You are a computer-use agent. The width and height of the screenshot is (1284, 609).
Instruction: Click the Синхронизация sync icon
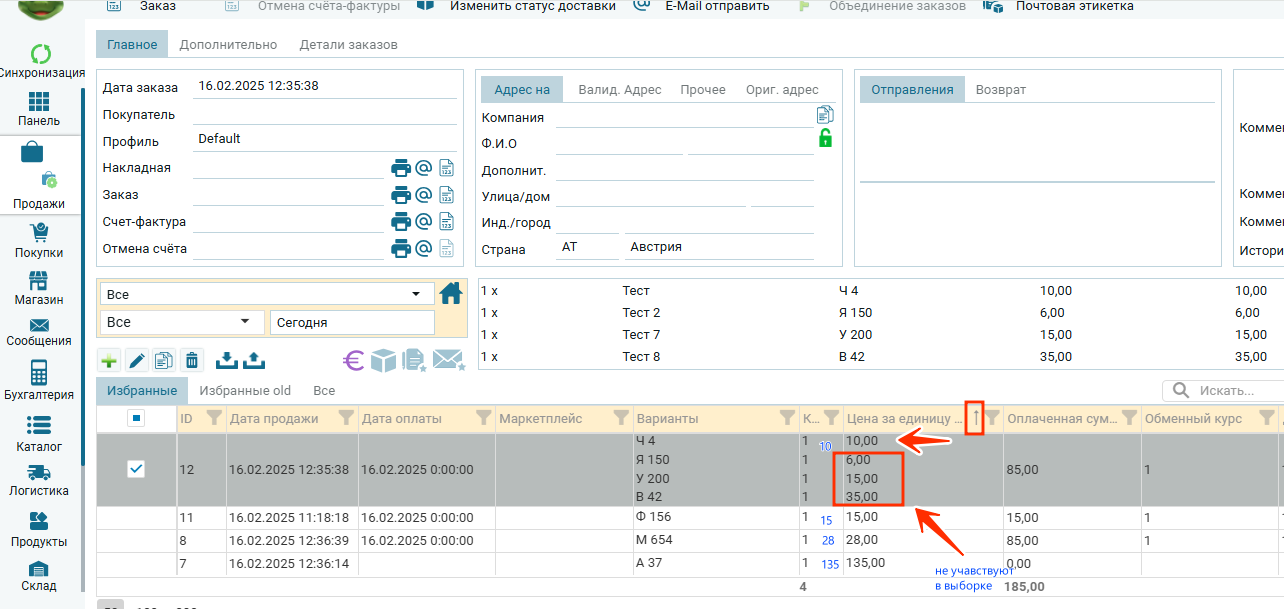[x=41, y=55]
